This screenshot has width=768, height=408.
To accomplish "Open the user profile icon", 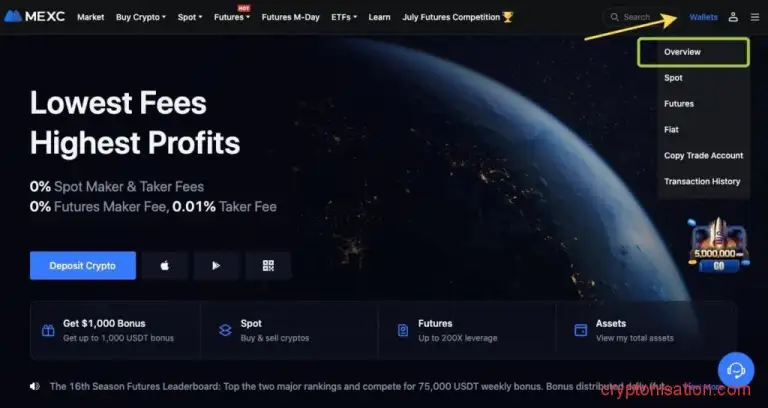I will [733, 17].
